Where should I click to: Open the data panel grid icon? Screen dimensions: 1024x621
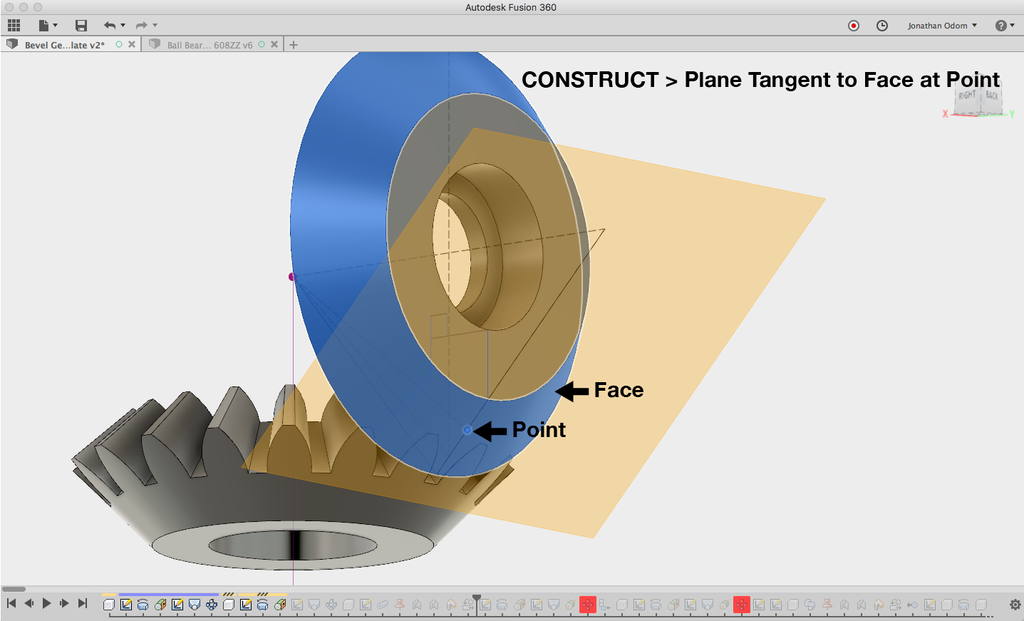(14, 25)
